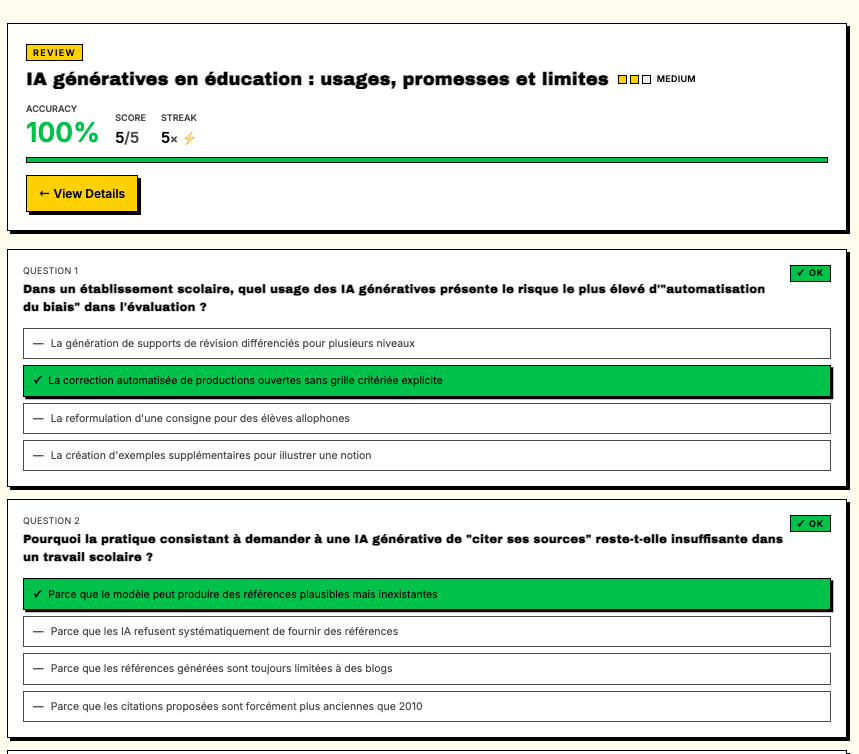Click the 5/5 score value
This screenshot has width=859, height=754.
(127, 138)
